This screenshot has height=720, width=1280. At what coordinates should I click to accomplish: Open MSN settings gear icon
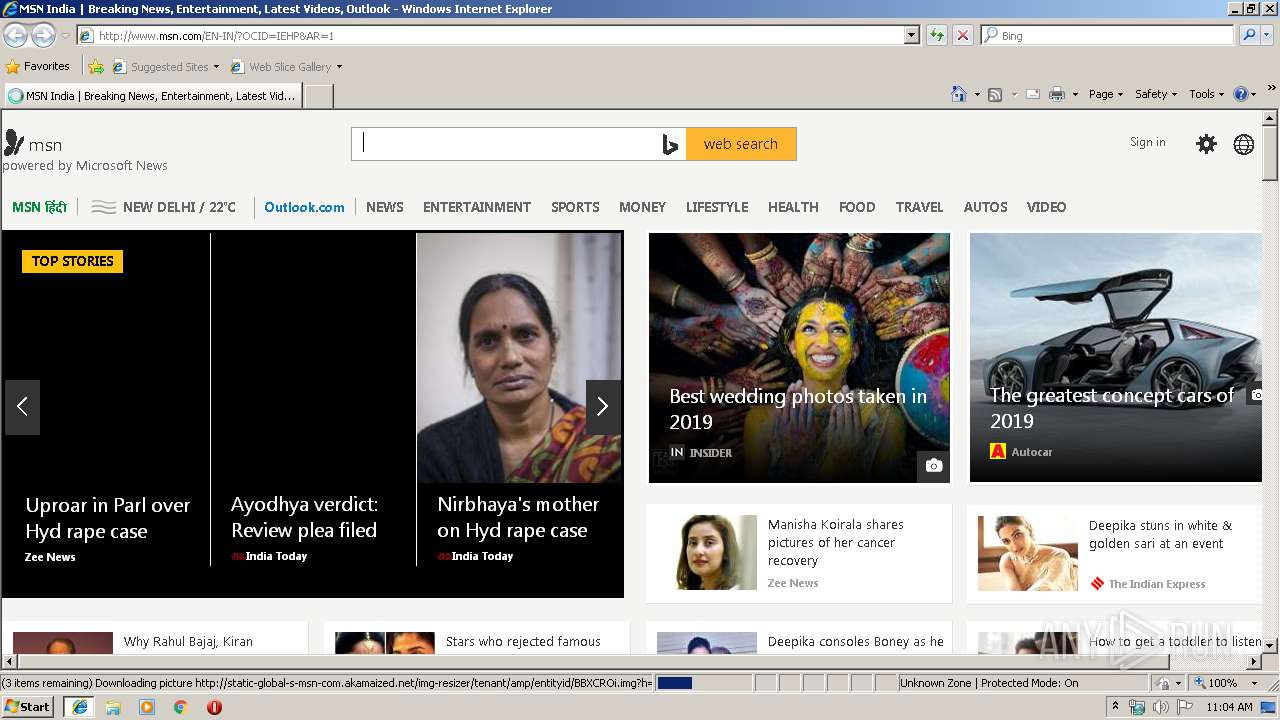[1206, 144]
